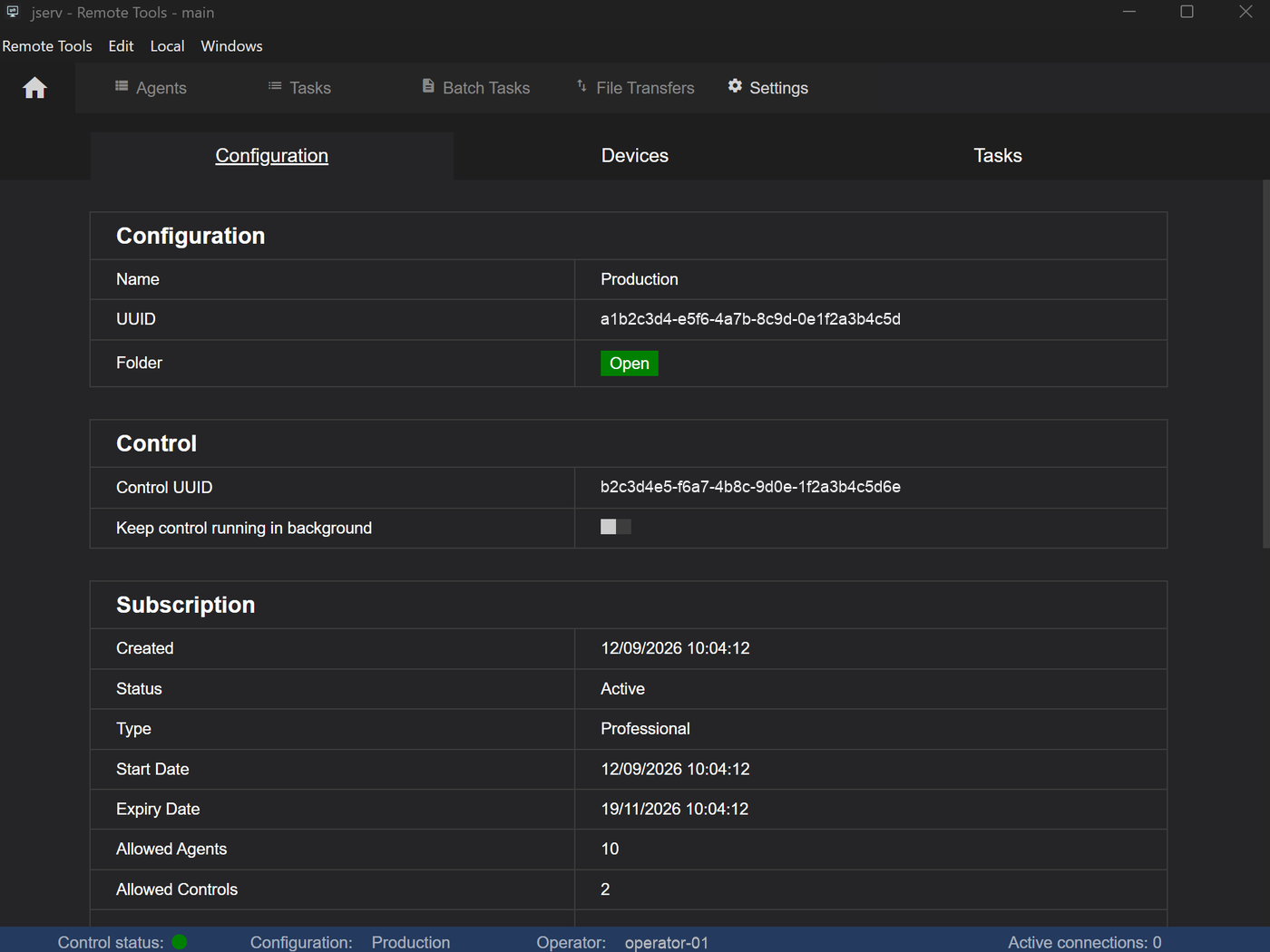The width and height of the screenshot is (1270, 952).
Task: Open the Remote Tools menu
Action: 47,46
